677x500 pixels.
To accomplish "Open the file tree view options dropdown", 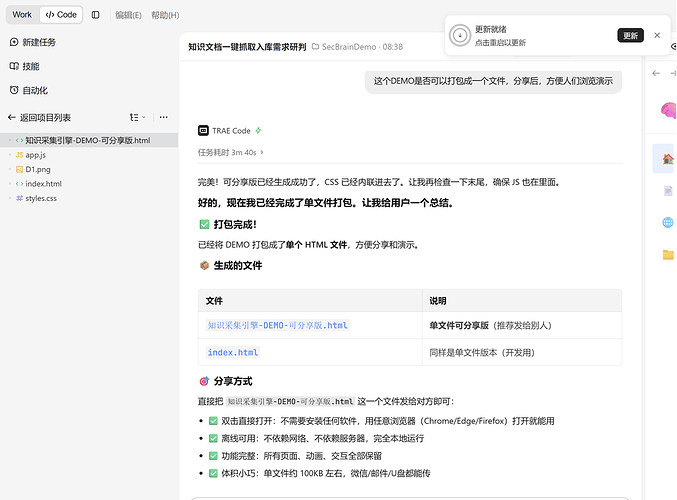I will tap(138, 117).
